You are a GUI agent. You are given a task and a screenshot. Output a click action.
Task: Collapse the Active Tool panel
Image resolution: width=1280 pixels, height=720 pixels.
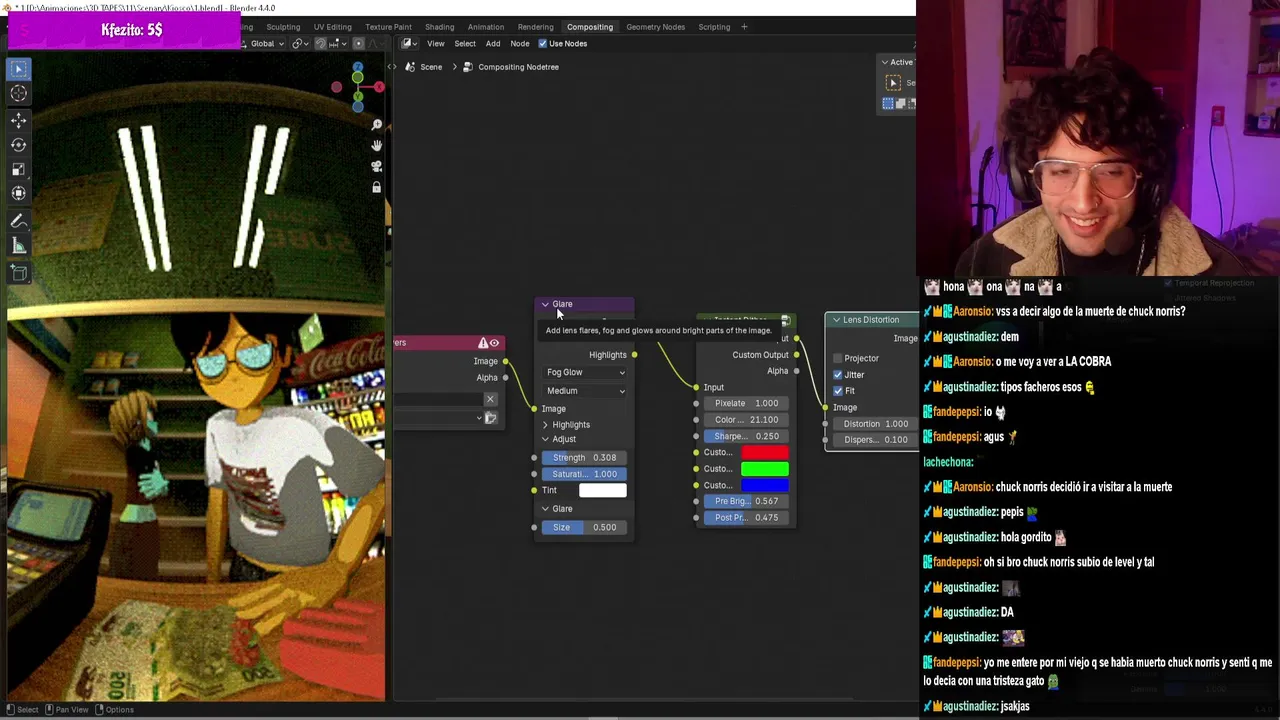point(885,62)
